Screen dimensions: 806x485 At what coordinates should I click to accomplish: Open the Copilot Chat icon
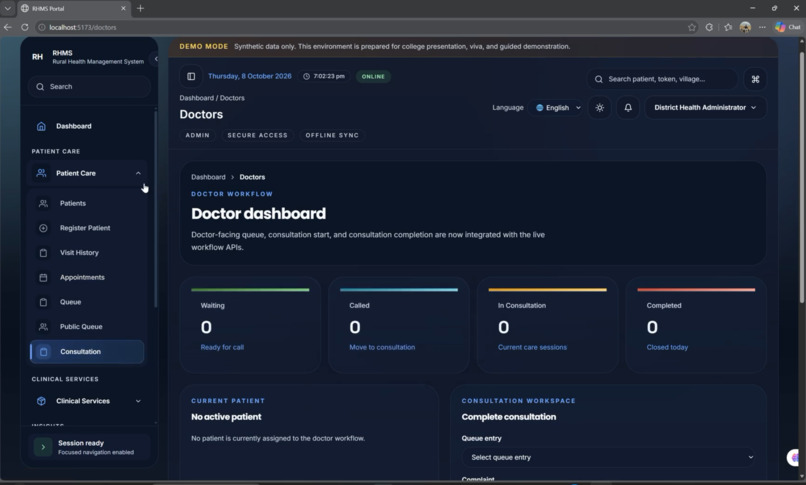pyautogui.click(x=787, y=27)
